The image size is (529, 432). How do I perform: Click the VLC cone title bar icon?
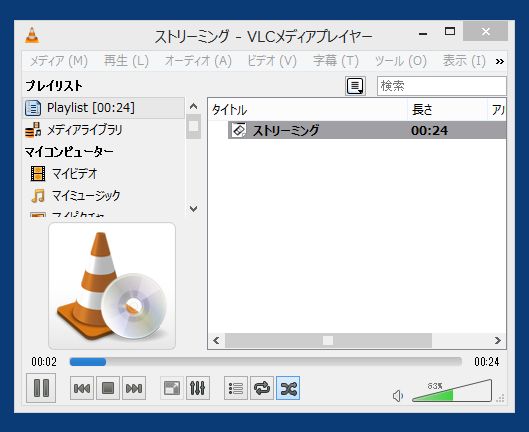[32, 35]
